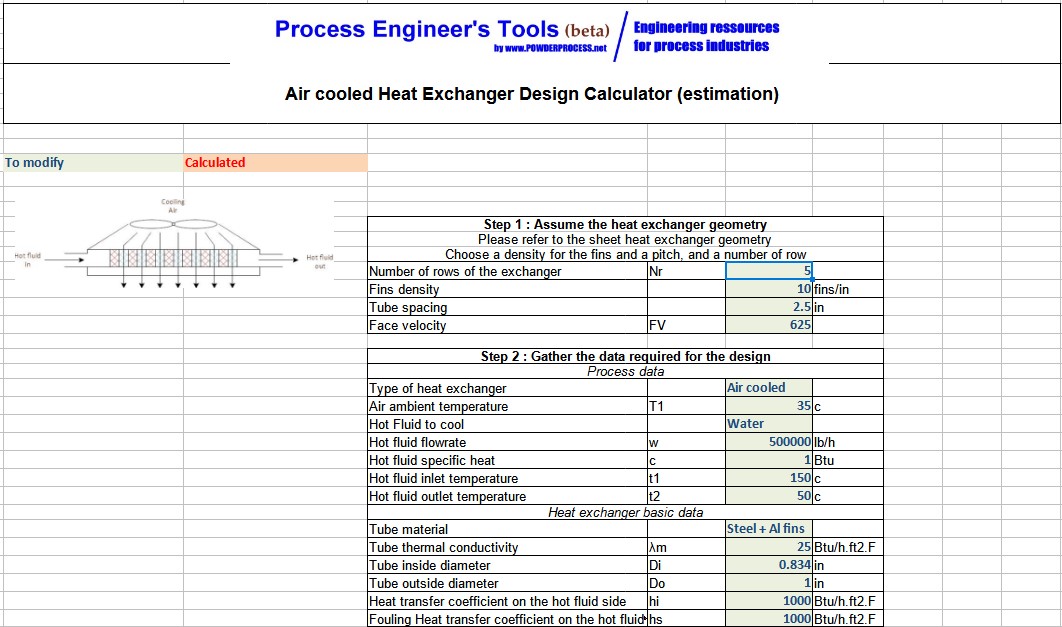Select the Air ambient temperature value 35
This screenshot has height=627, width=1062.
[x=770, y=405]
